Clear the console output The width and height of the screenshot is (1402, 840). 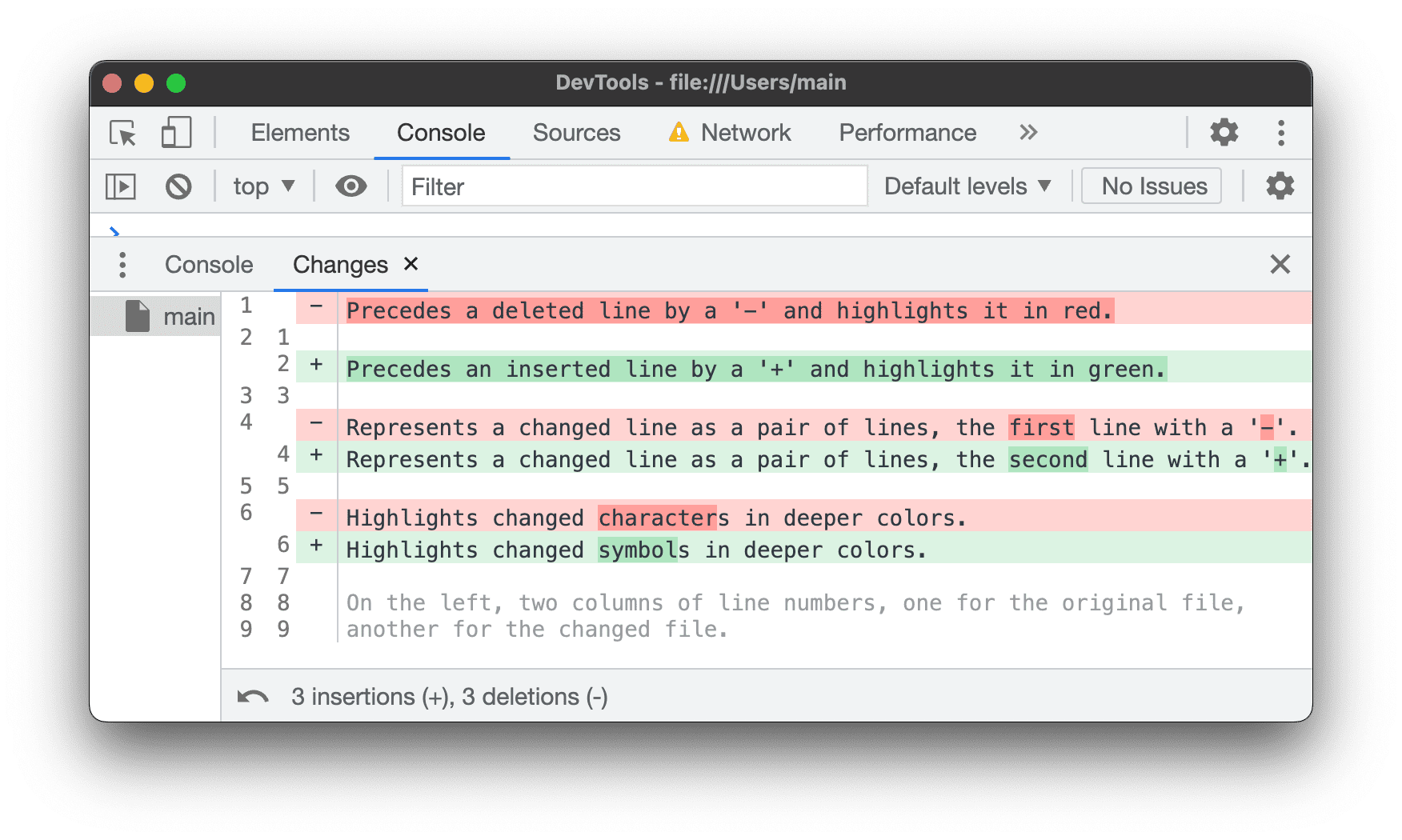tap(179, 186)
